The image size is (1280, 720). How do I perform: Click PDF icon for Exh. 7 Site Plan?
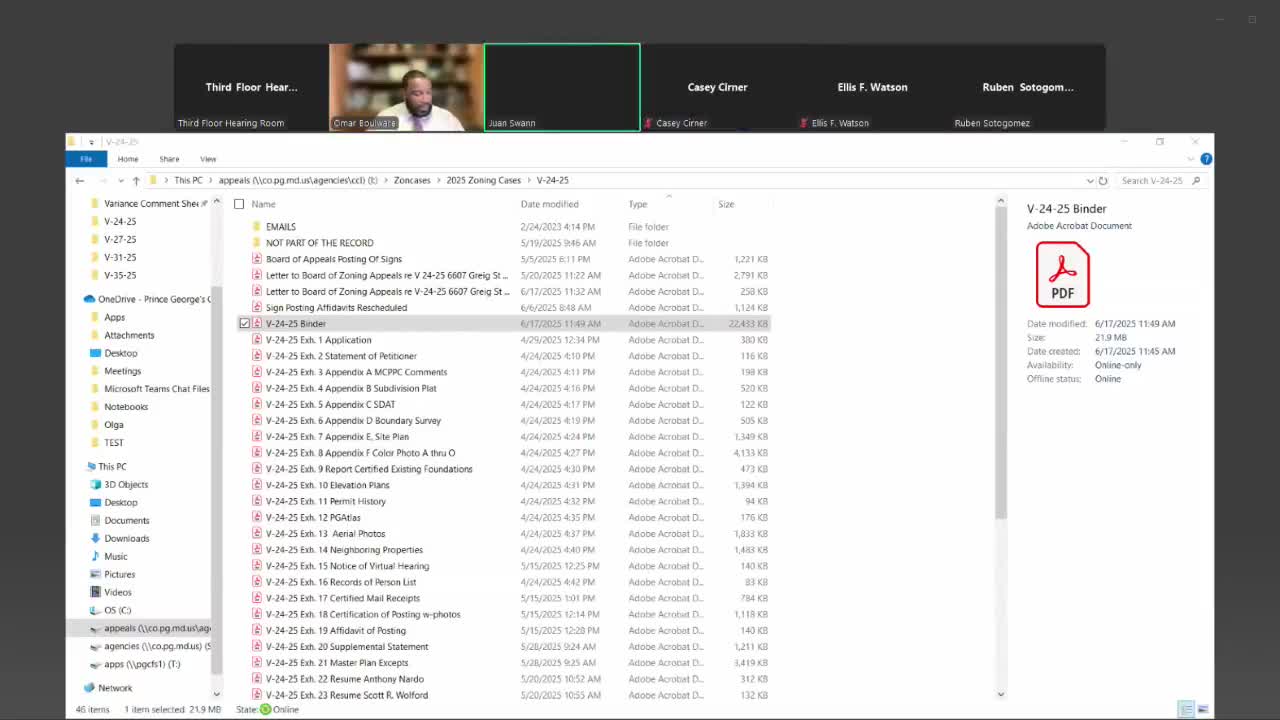[x=257, y=437]
